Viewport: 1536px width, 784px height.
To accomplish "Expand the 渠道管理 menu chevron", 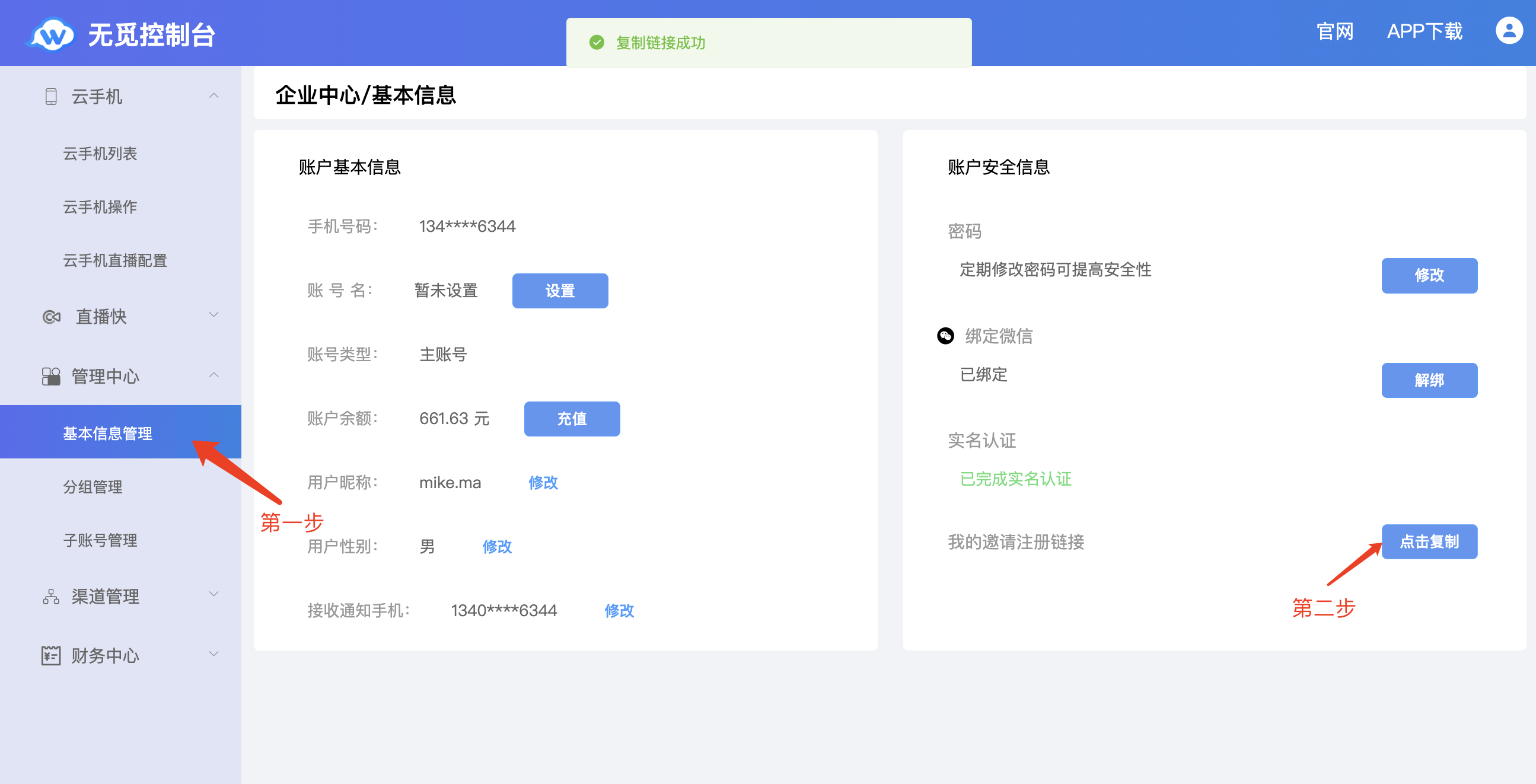I will (x=214, y=594).
